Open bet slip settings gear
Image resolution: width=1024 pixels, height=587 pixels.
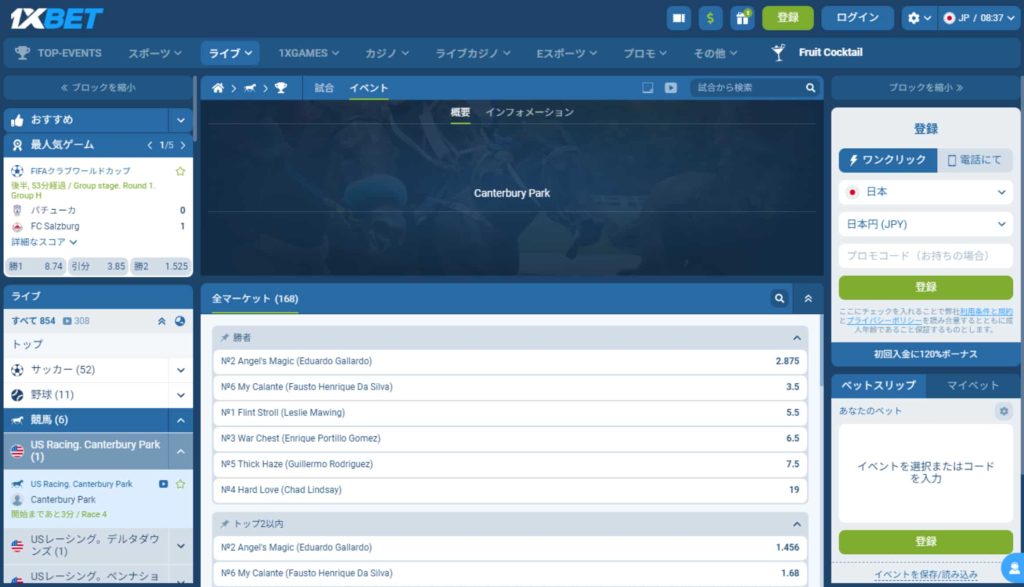tap(1004, 411)
